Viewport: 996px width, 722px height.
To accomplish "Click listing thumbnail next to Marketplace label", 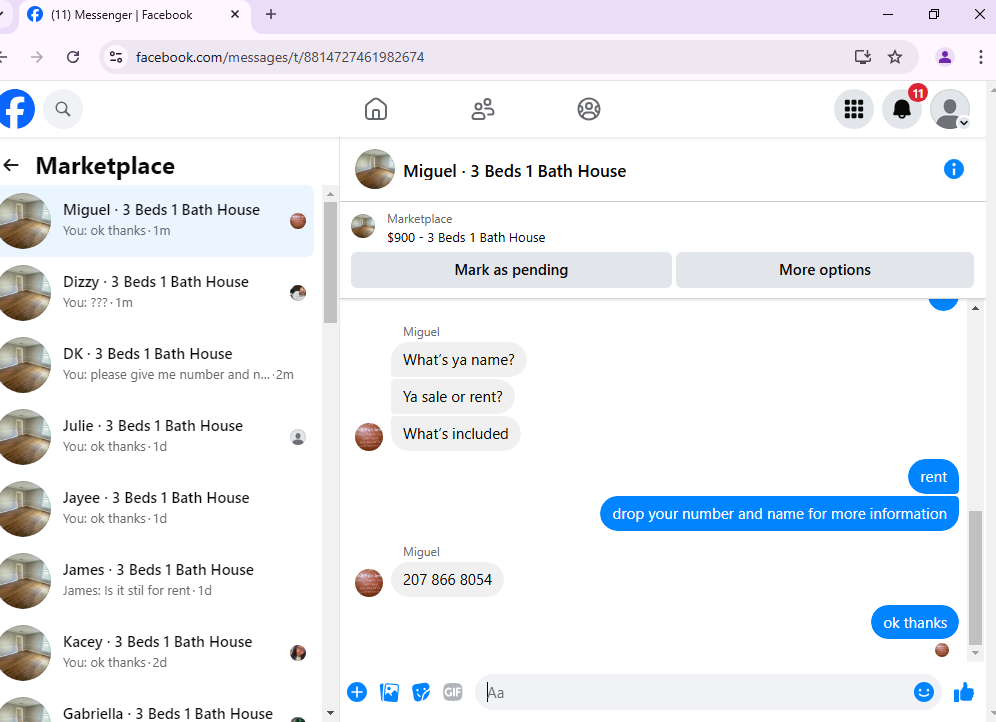I will [x=363, y=226].
